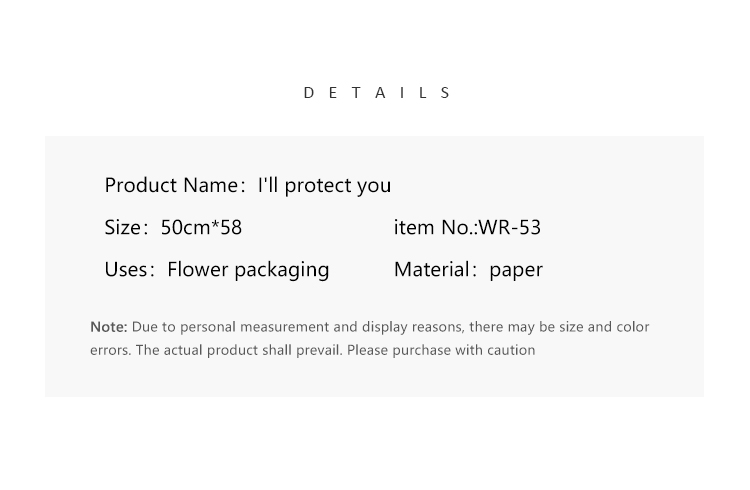Image resolution: width=750 pixels, height=490 pixels.
Task: Click the word errors in note
Action: click(x=110, y=351)
